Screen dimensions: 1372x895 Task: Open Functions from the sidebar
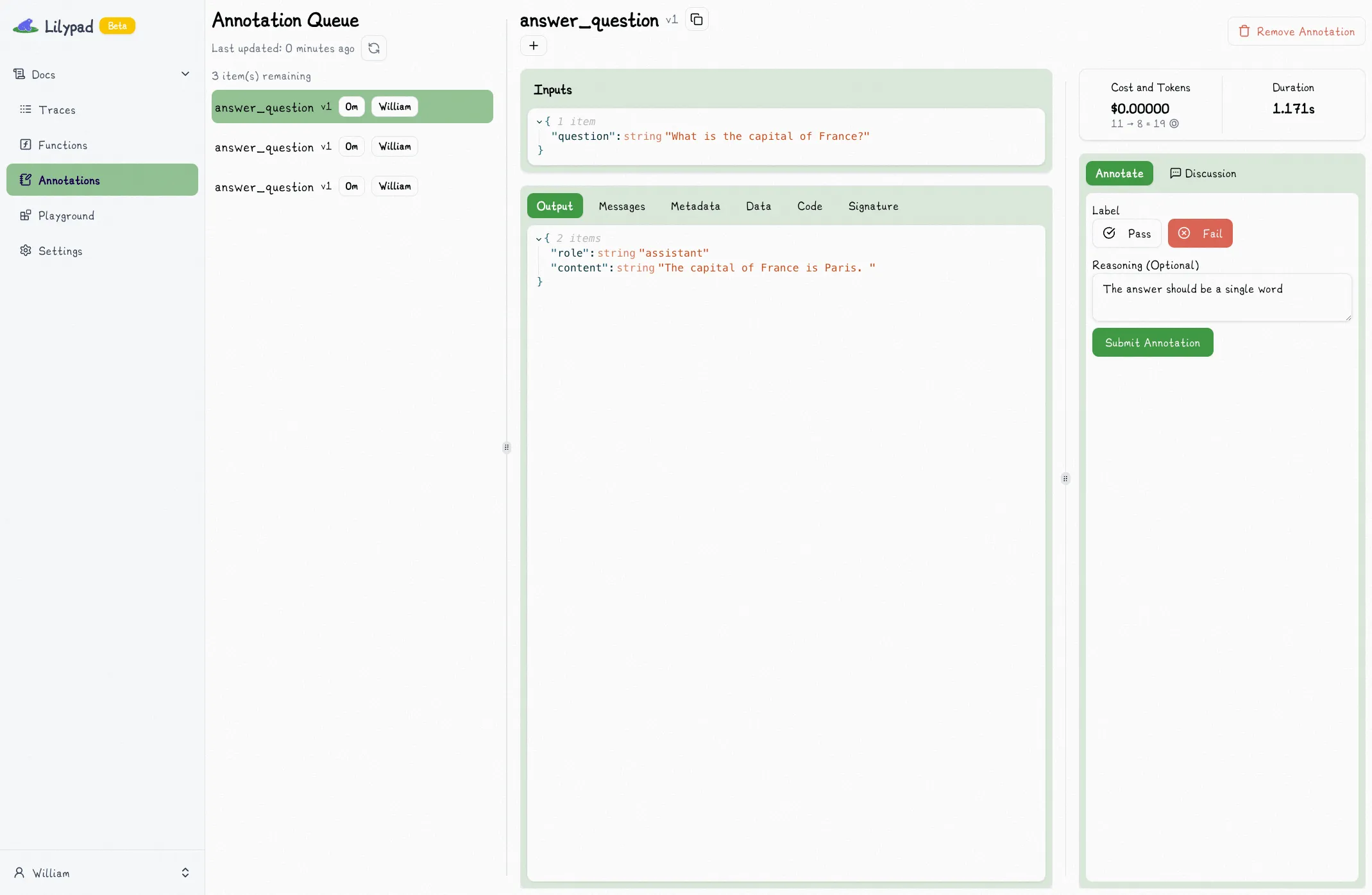[x=62, y=144]
